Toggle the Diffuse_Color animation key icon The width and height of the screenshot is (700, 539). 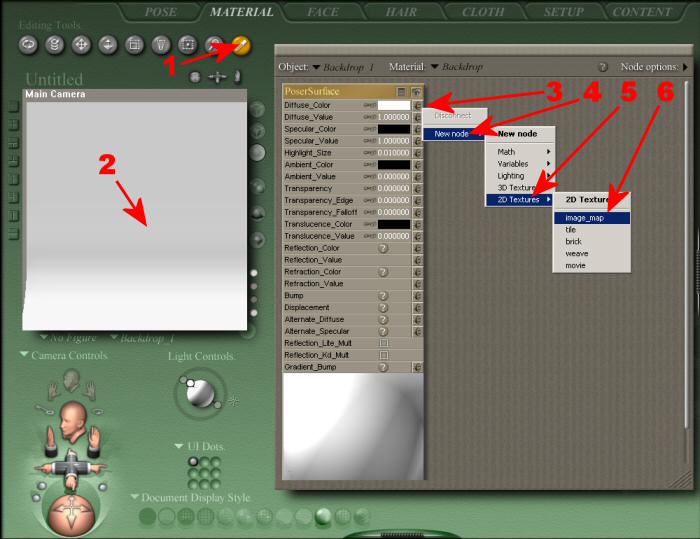[370, 105]
